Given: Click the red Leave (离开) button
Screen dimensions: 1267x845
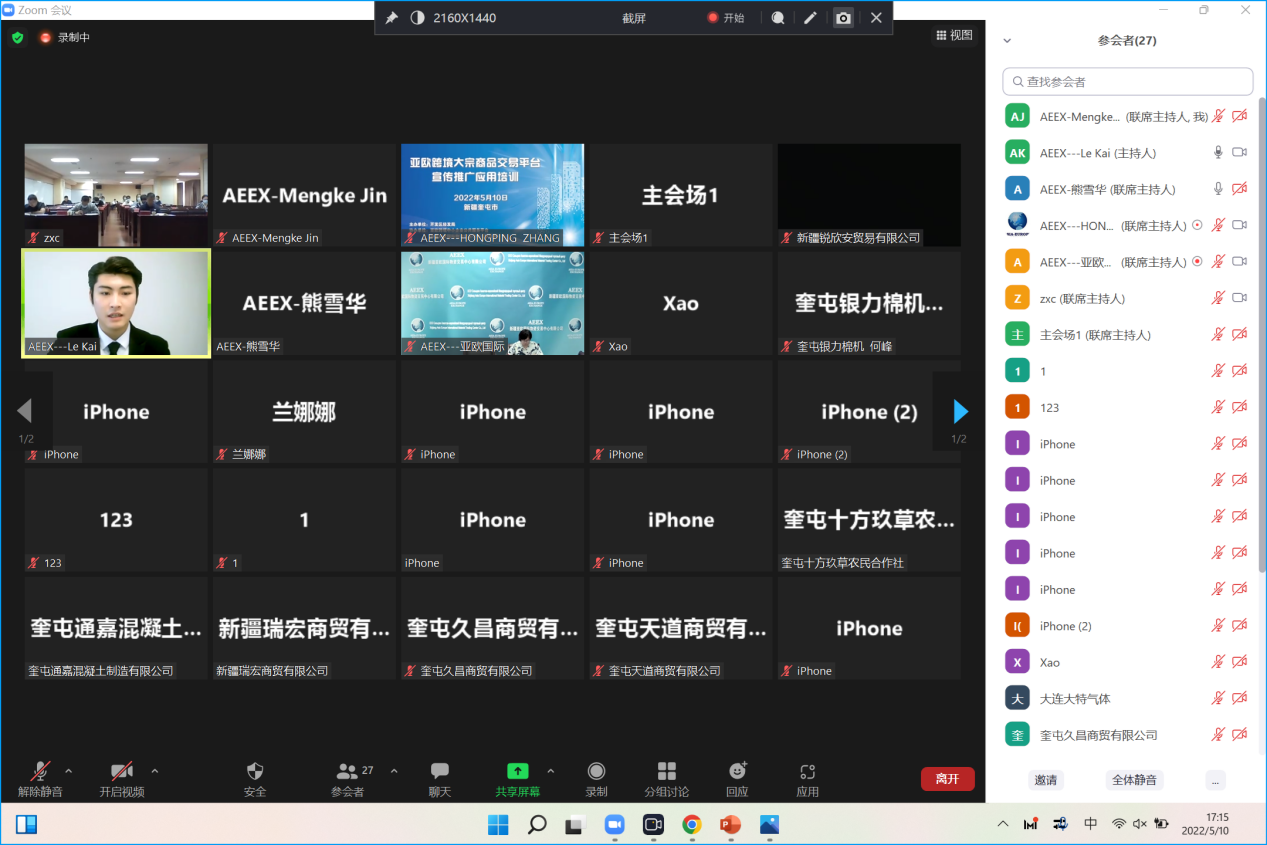Looking at the screenshot, I should pos(947,779).
